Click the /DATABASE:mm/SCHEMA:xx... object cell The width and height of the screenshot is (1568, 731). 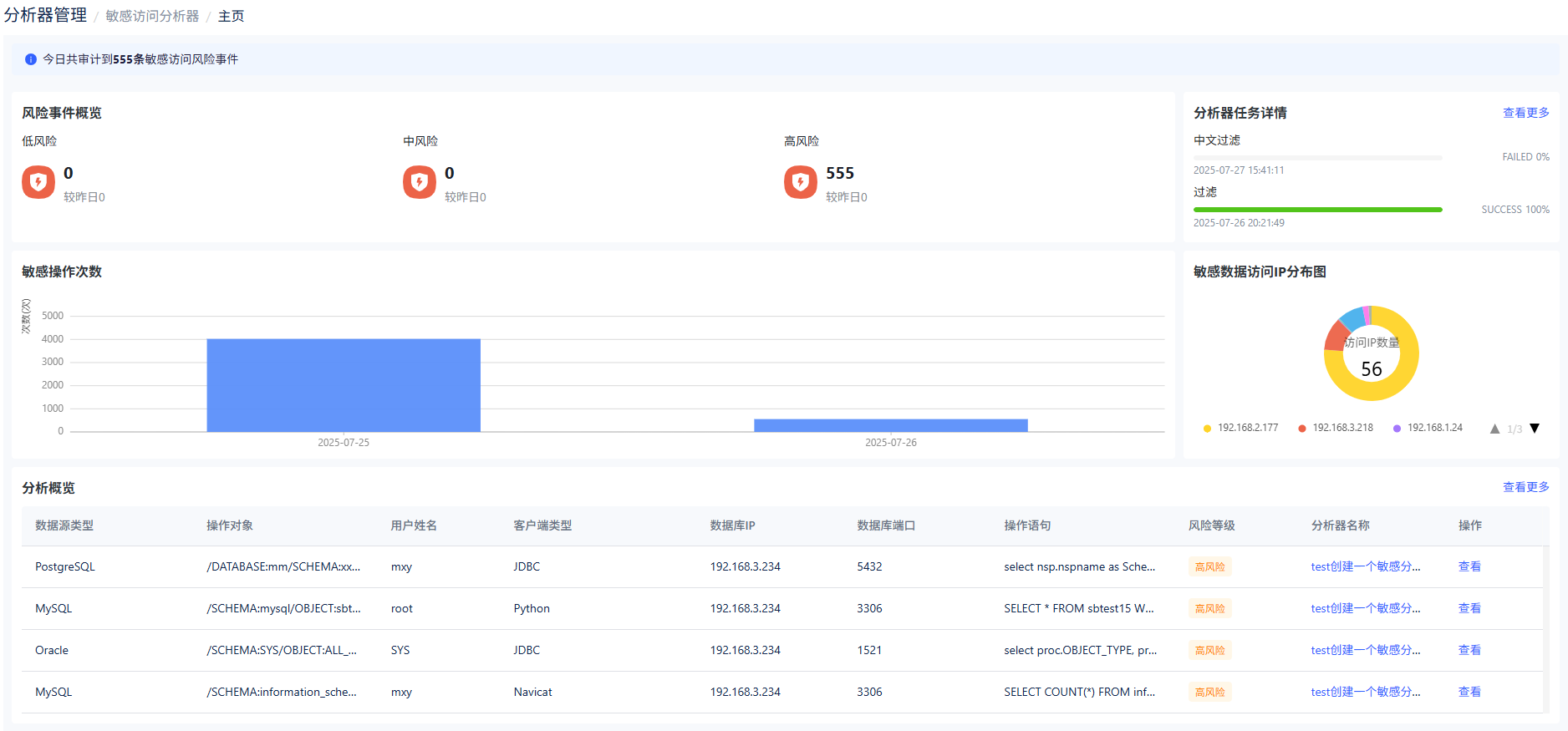click(283, 566)
